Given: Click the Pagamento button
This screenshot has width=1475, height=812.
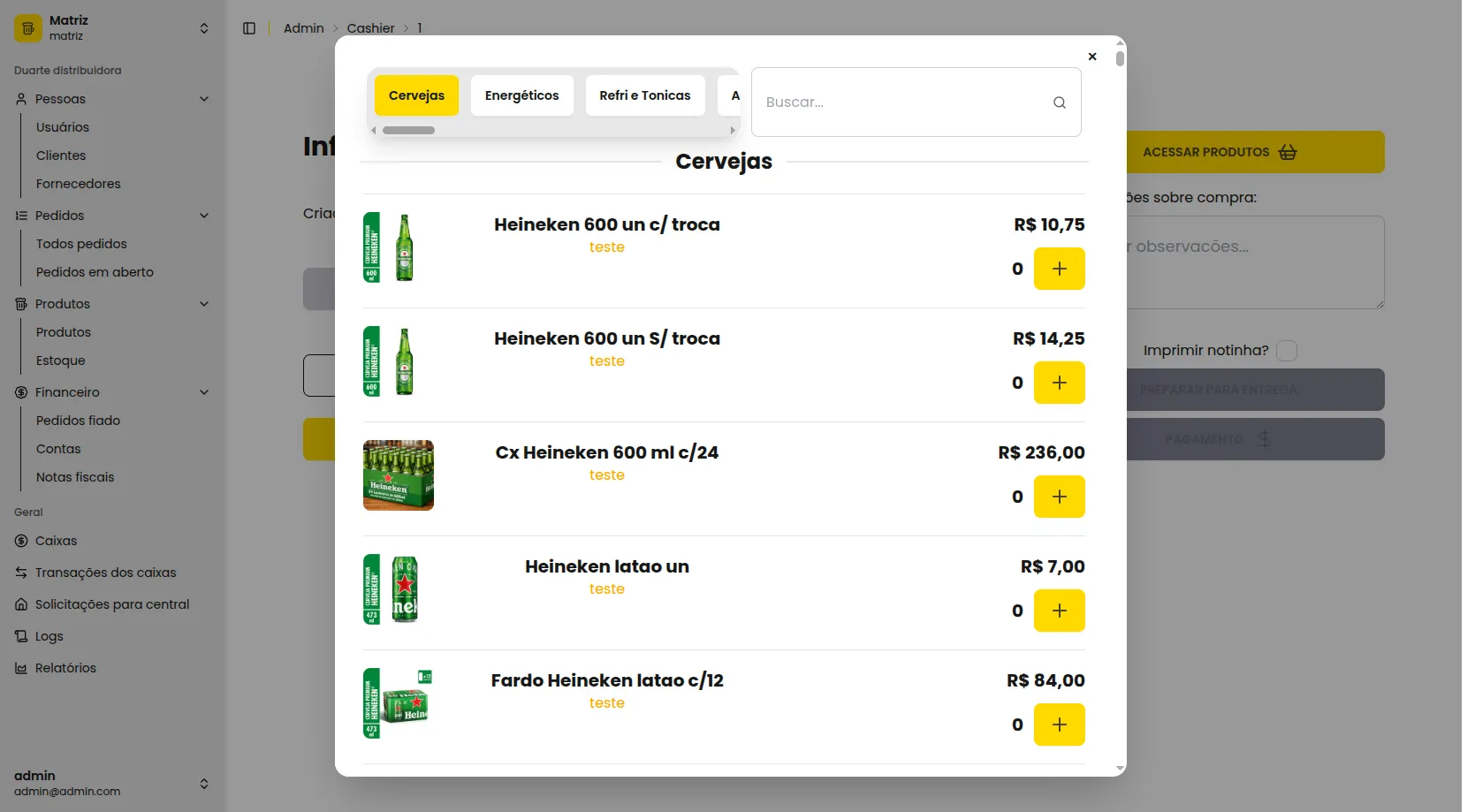Looking at the screenshot, I should pyautogui.click(x=1255, y=439).
